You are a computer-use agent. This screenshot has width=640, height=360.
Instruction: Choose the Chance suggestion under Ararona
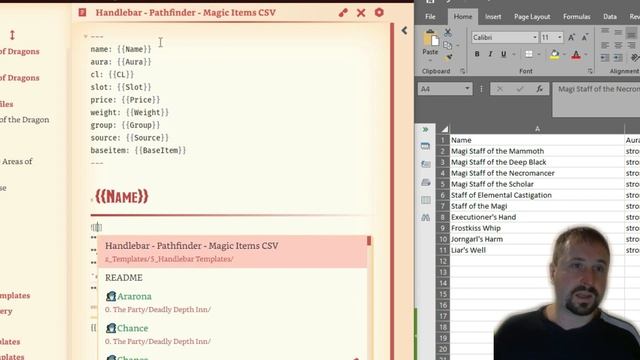[x=232, y=334]
